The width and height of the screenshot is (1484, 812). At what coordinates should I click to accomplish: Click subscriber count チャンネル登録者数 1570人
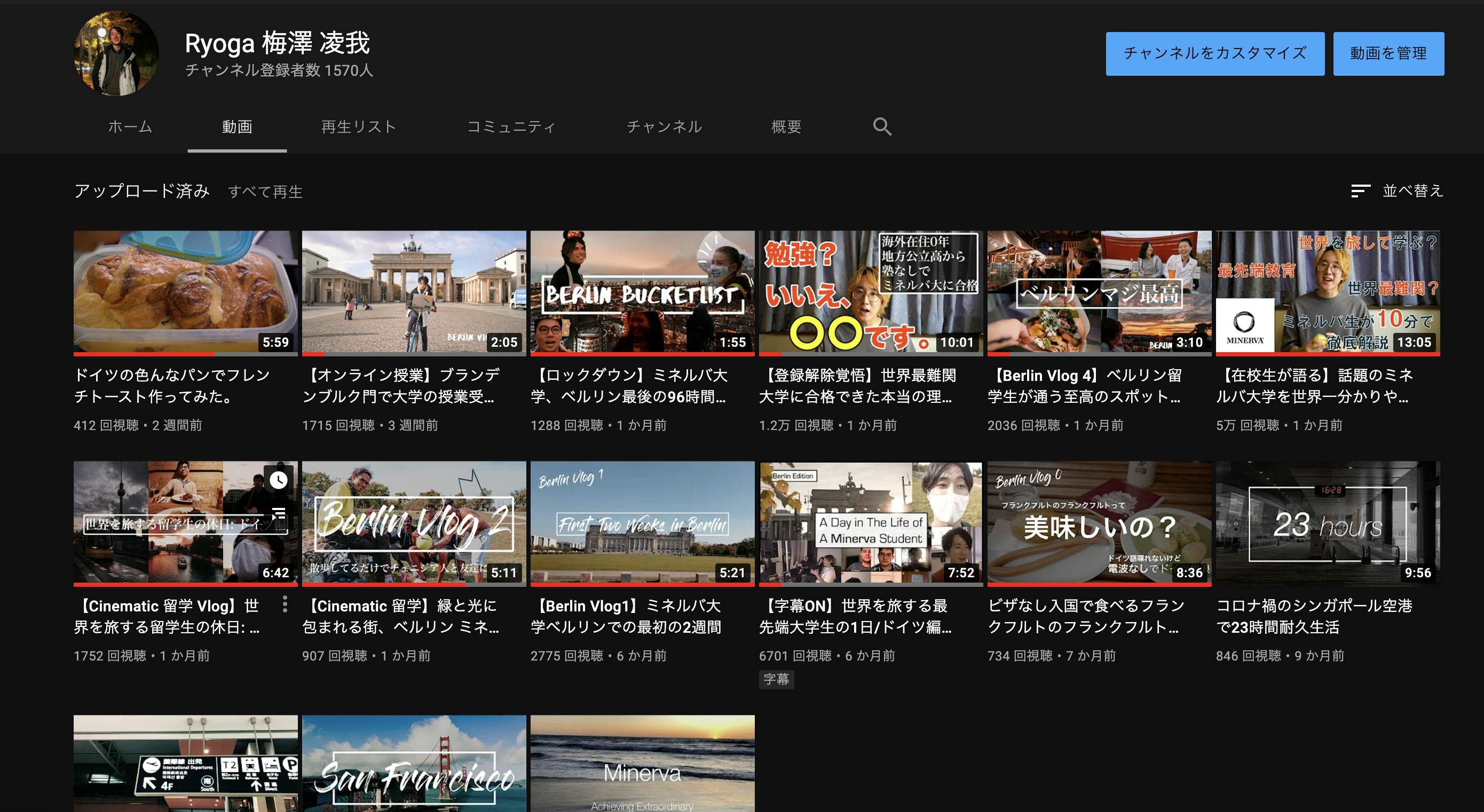[279, 70]
